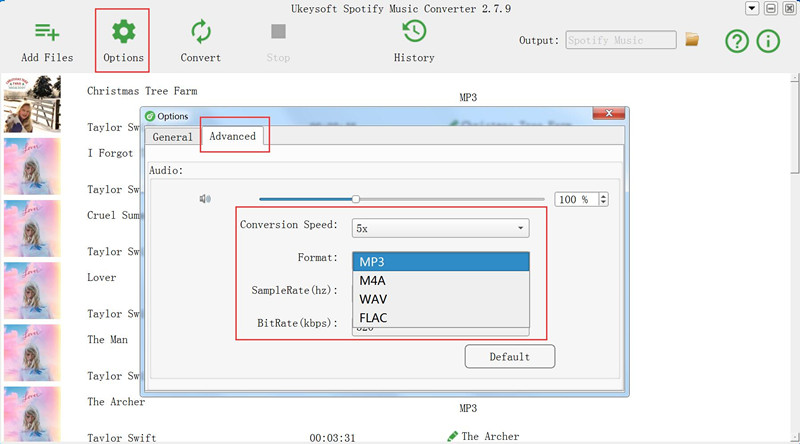Browse output folder with folder icon
This screenshot has width=800, height=444.
coord(692,39)
